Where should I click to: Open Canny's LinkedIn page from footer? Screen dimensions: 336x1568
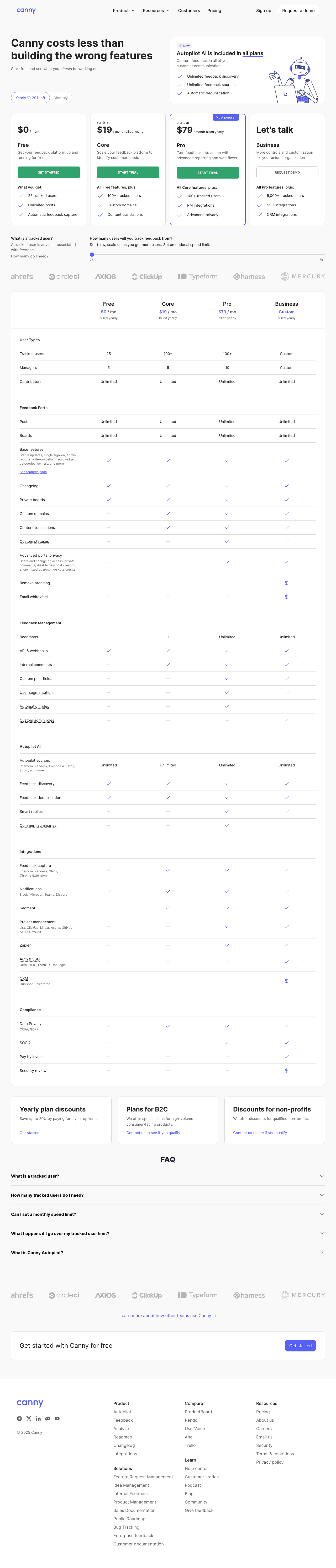[38, 1418]
